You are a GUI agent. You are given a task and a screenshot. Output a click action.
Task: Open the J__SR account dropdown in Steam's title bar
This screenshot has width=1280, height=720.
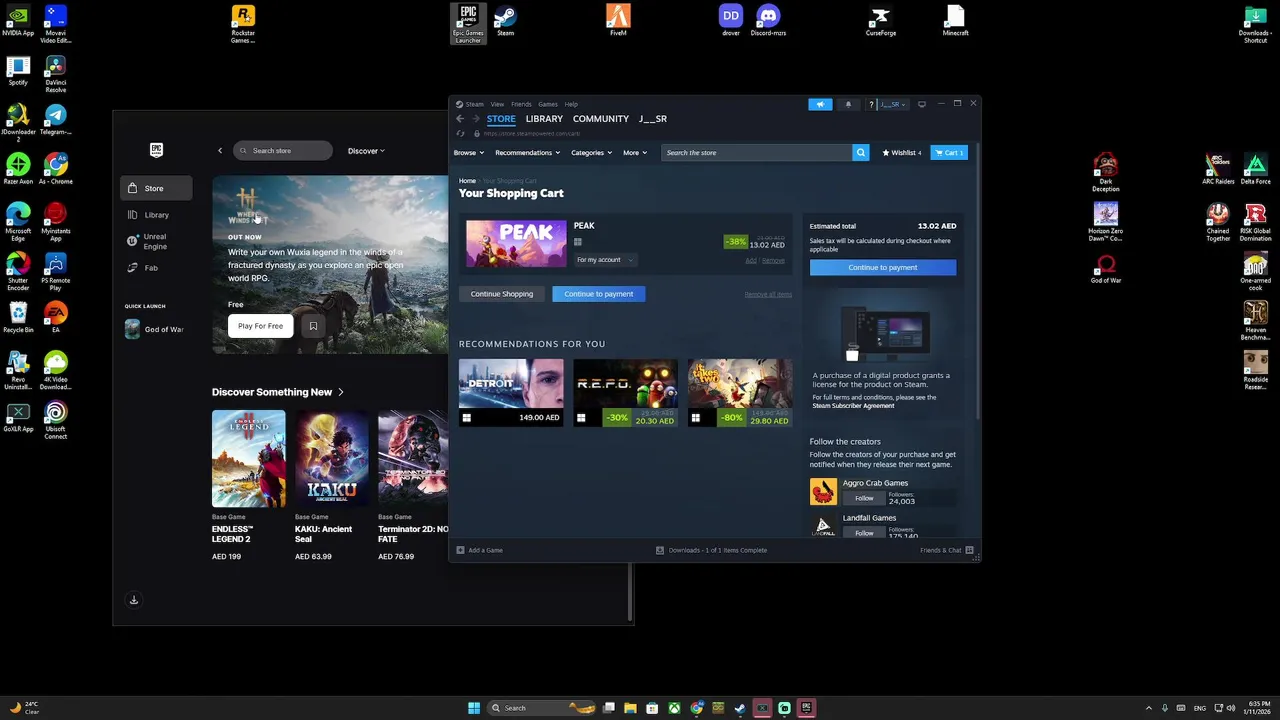(x=892, y=104)
